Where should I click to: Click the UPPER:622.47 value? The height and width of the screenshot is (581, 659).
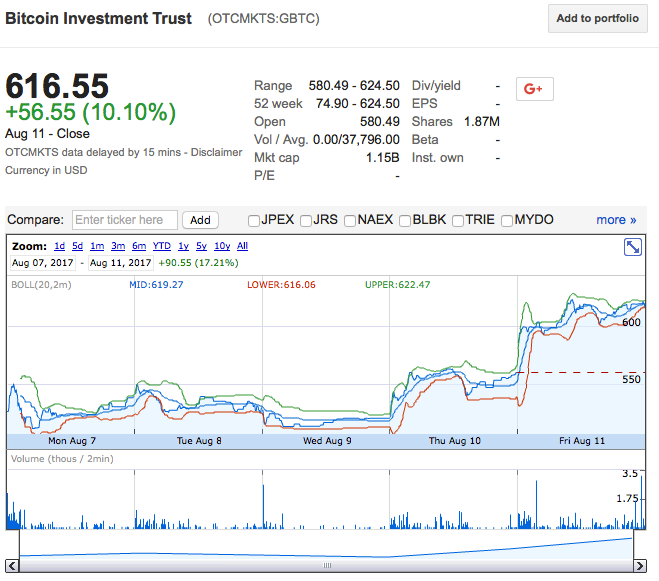click(398, 285)
